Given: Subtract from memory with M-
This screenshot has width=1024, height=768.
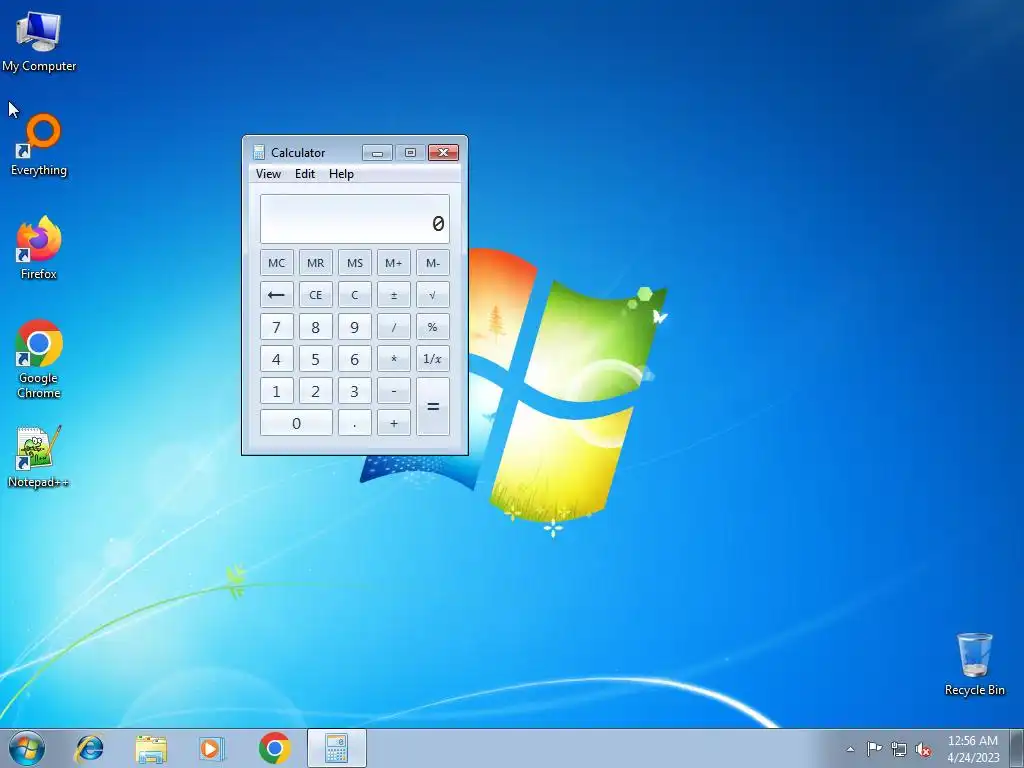Looking at the screenshot, I should tap(433, 263).
